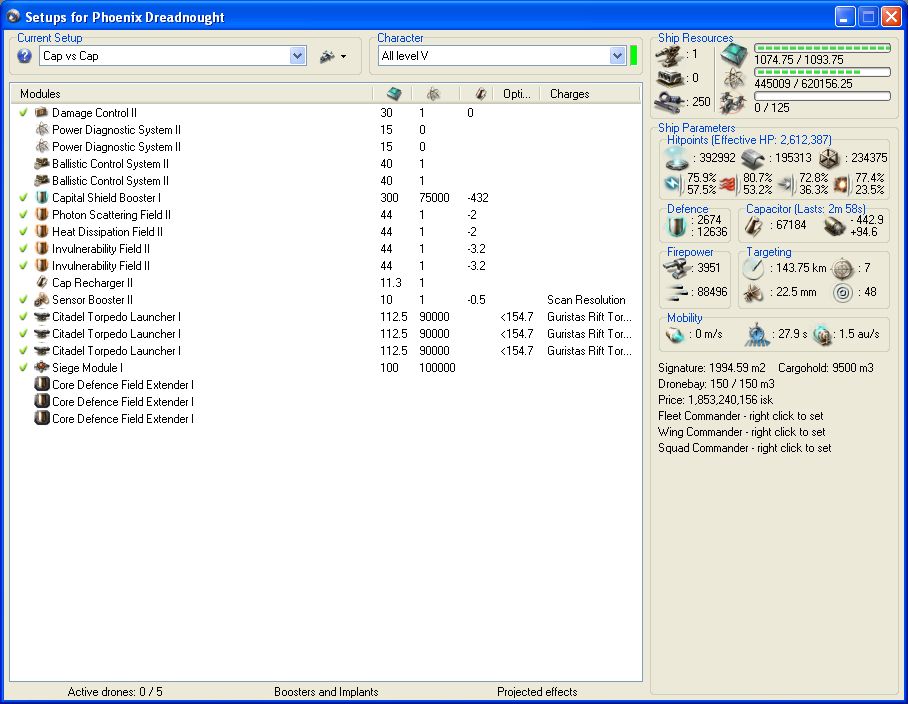Open the Projected effects panel
The width and height of the screenshot is (908, 704).
(x=537, y=692)
